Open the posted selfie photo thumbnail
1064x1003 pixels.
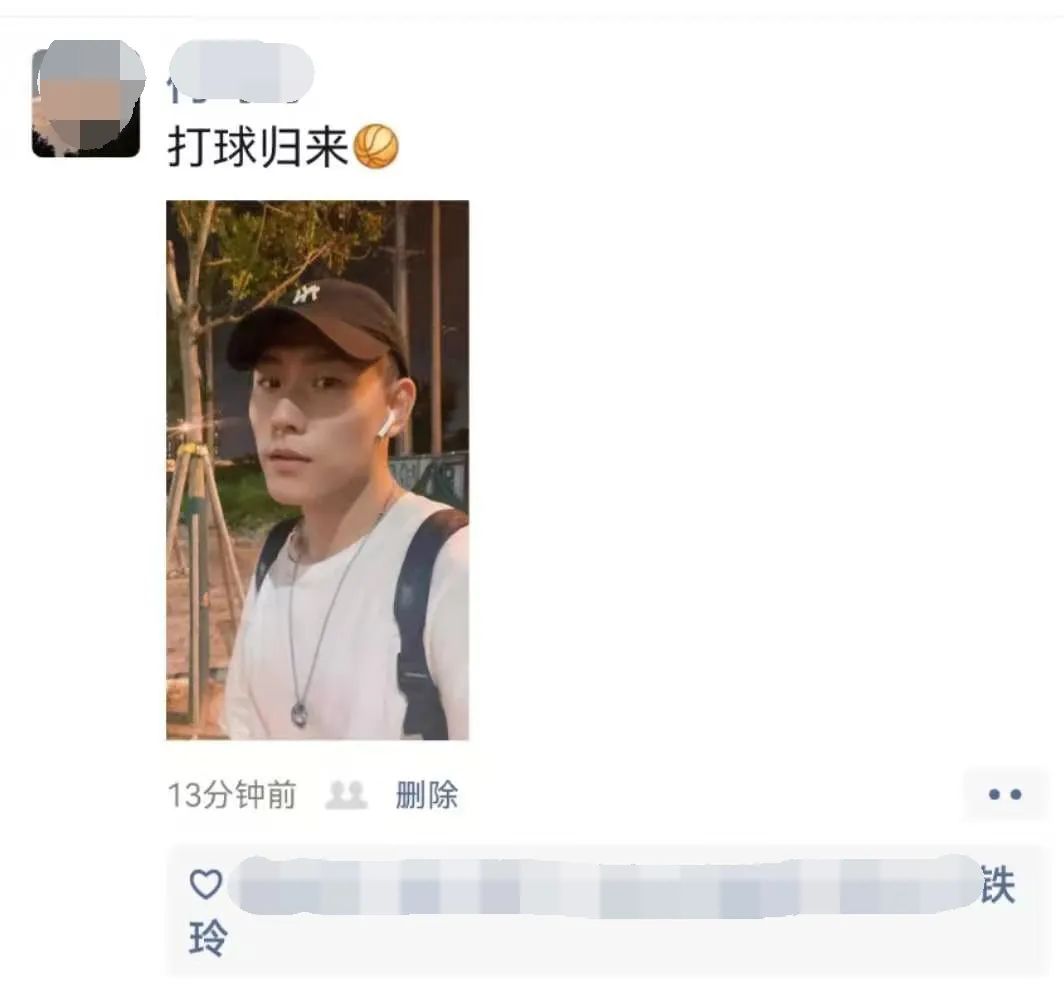pos(318,470)
